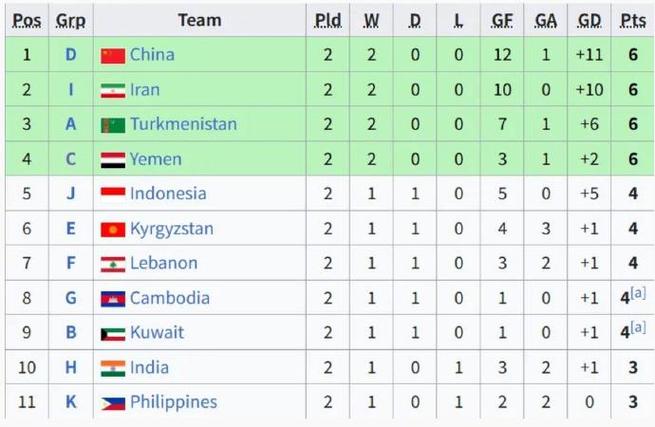Click the Indonesia flag icon
This screenshot has width=655, height=427.
(112, 194)
